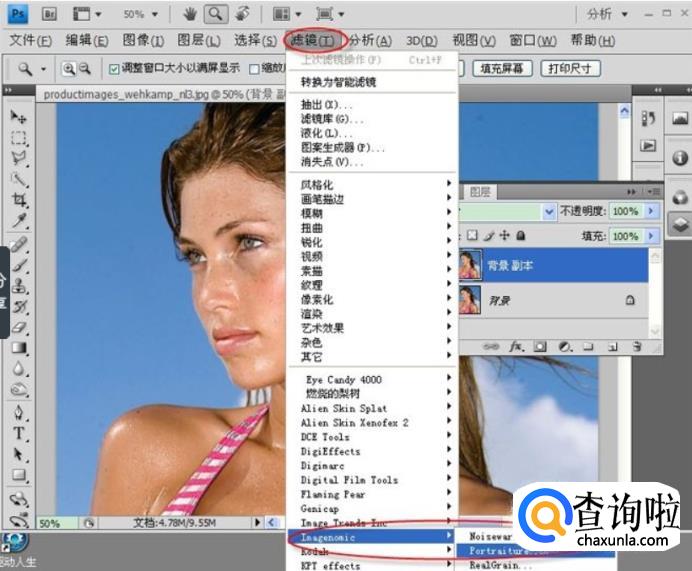Open the Eye Candy 4000 submenu
The height and width of the screenshot is (571, 692).
(x=372, y=379)
